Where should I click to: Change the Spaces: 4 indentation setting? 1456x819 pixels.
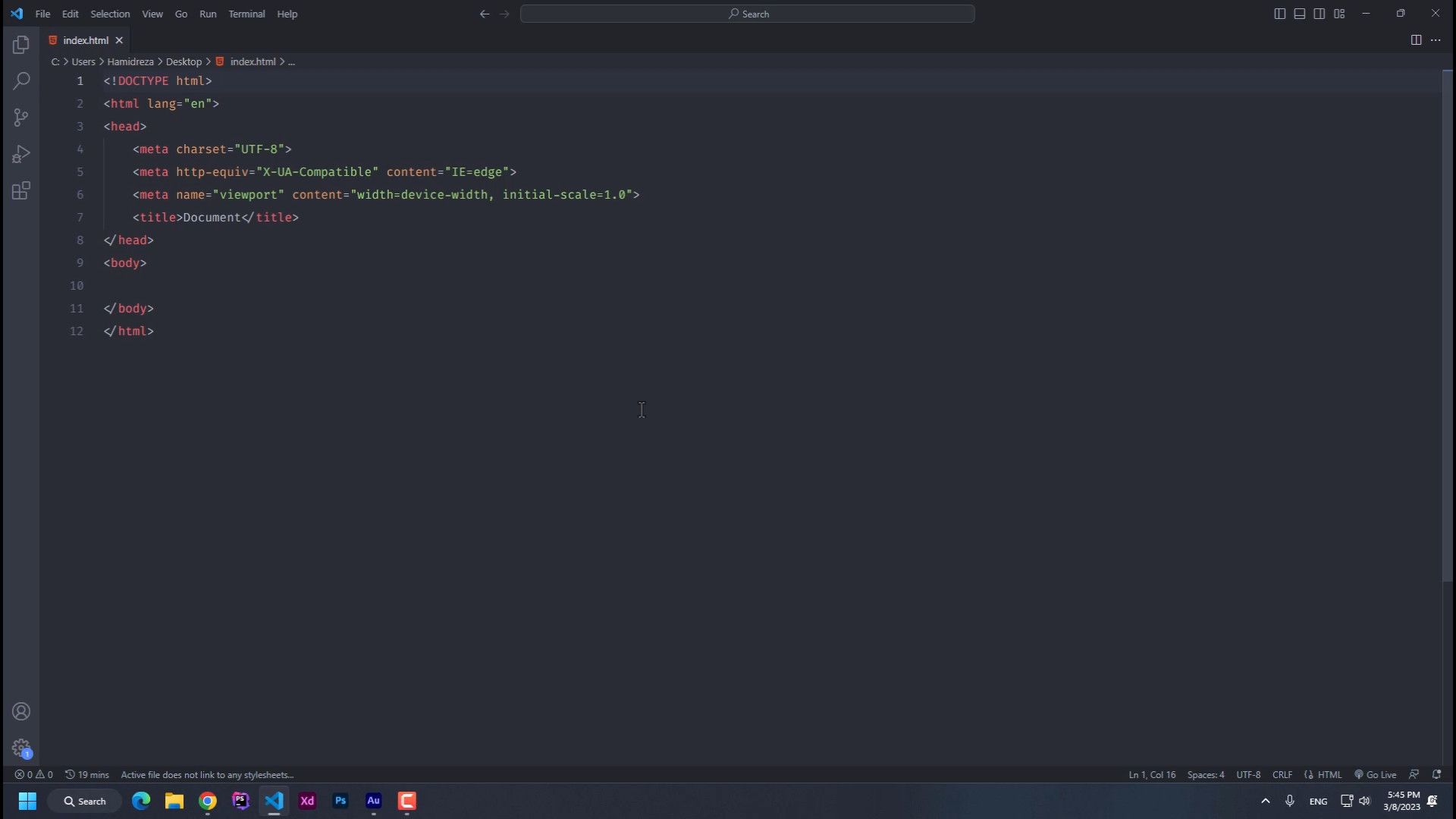pos(1206,775)
